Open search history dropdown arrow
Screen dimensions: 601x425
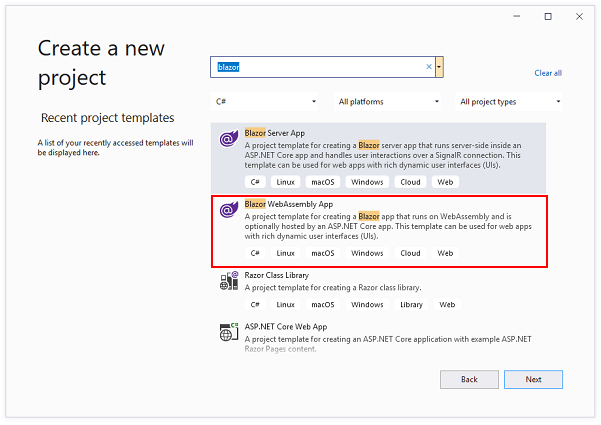[439, 67]
